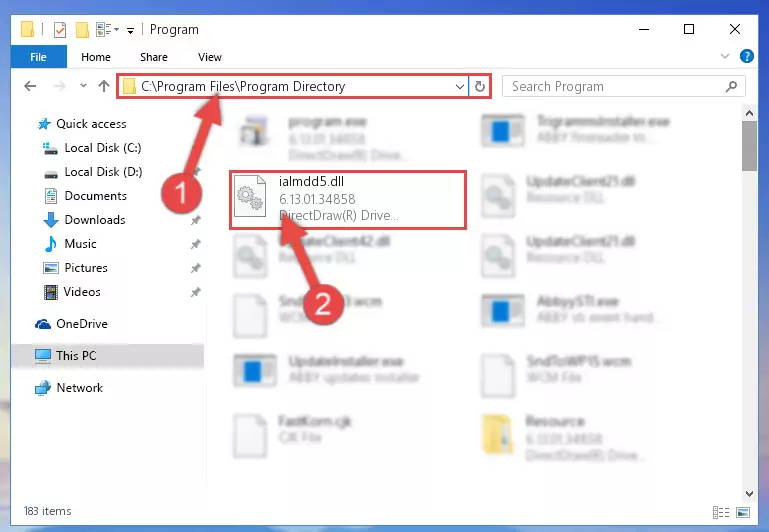Click the pin icon next to Downloads
The width and height of the screenshot is (769, 532).
pyautogui.click(x=196, y=220)
